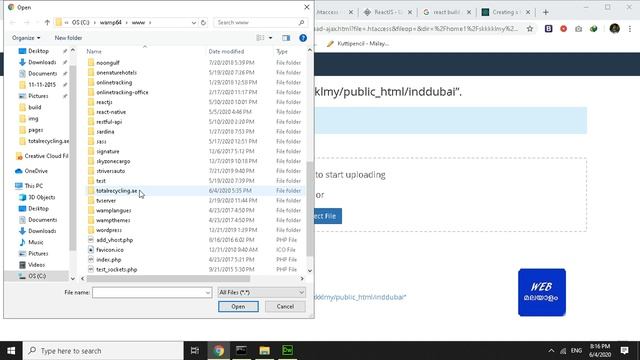
Task: Click the camera extension icon
Action: [x=579, y=29]
